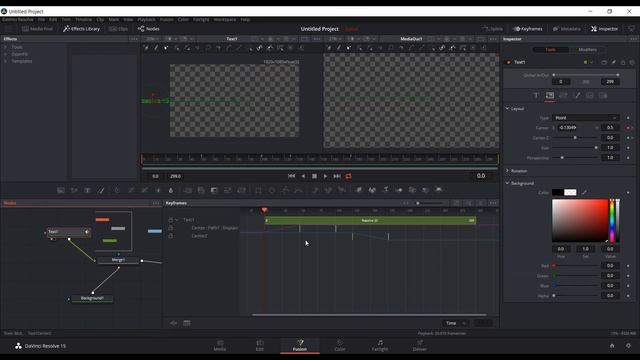The width and height of the screenshot is (640, 360).
Task: Switch to the Tools tab in Inspector
Action: coord(551,49)
